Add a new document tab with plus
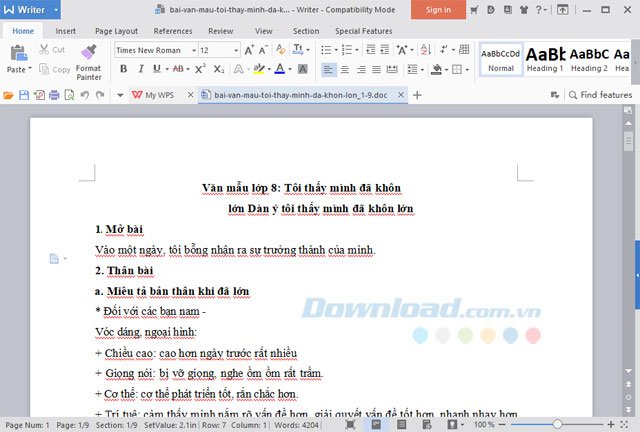The width and height of the screenshot is (640, 432). [x=417, y=95]
